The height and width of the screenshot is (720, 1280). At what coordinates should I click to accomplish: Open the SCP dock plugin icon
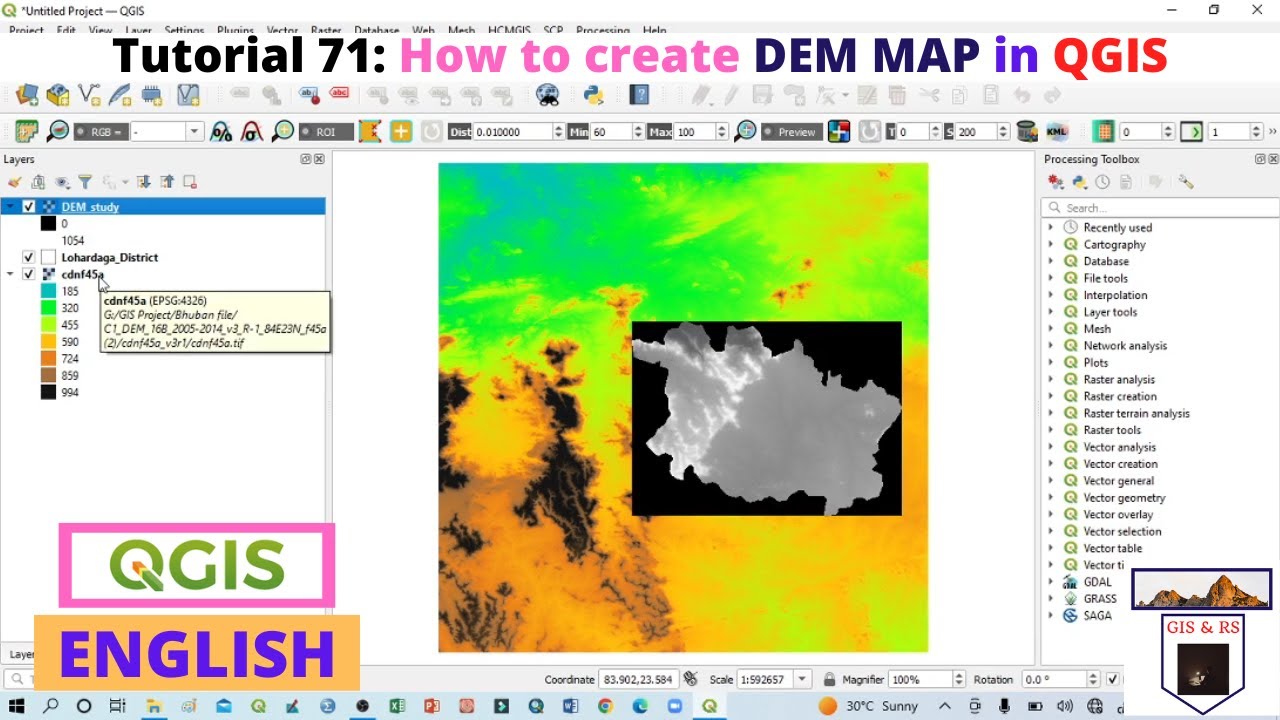coord(26,131)
